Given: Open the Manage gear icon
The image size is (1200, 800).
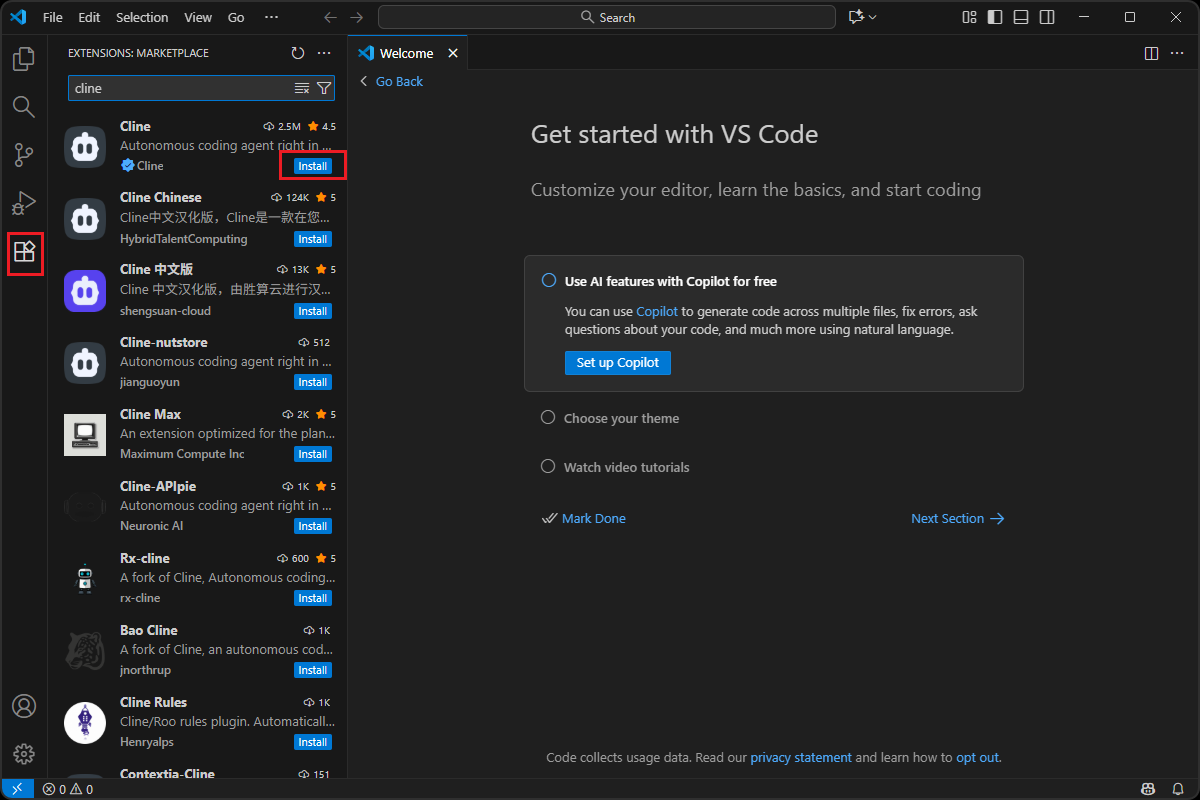Looking at the screenshot, I should coord(24,753).
